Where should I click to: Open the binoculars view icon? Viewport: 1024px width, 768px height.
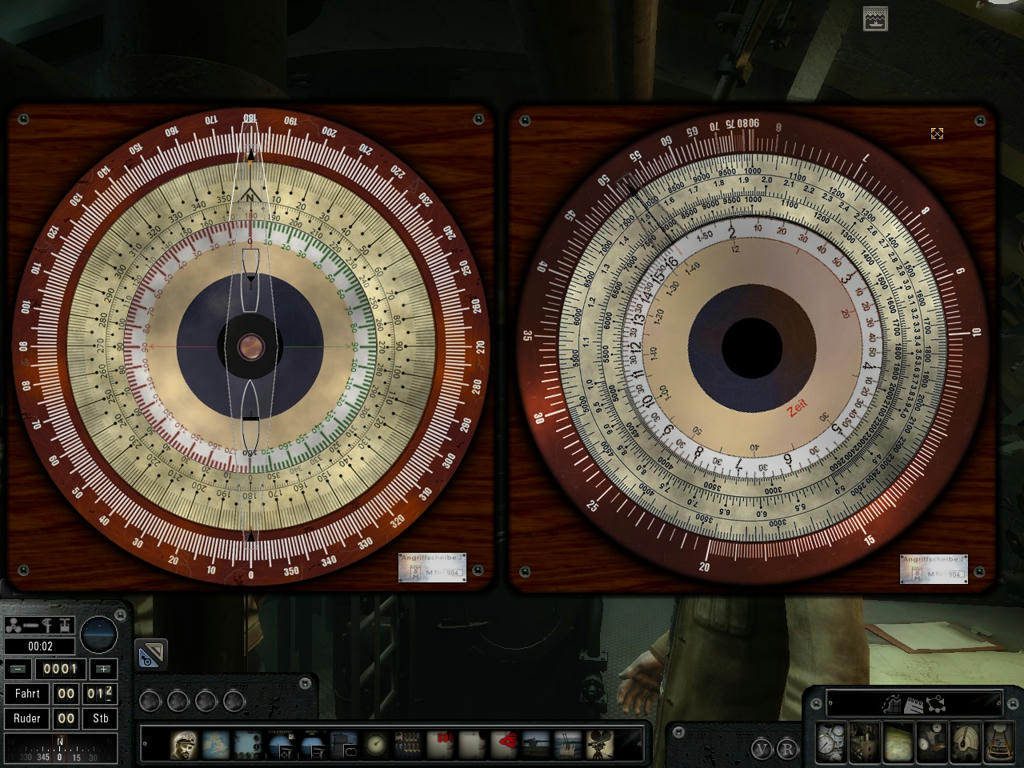[344, 744]
